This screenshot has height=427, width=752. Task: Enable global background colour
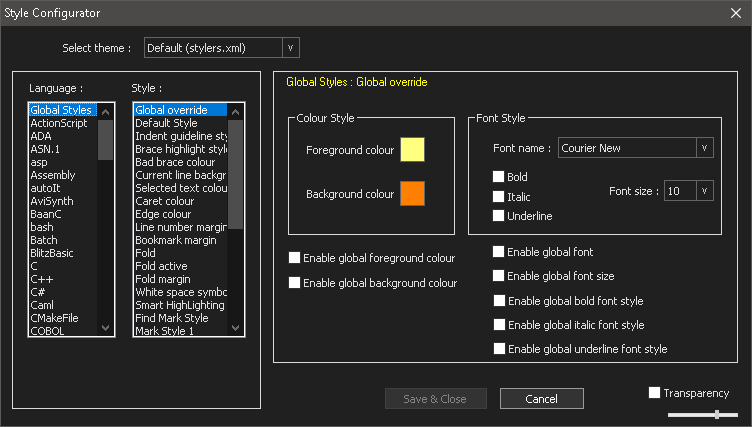294,283
